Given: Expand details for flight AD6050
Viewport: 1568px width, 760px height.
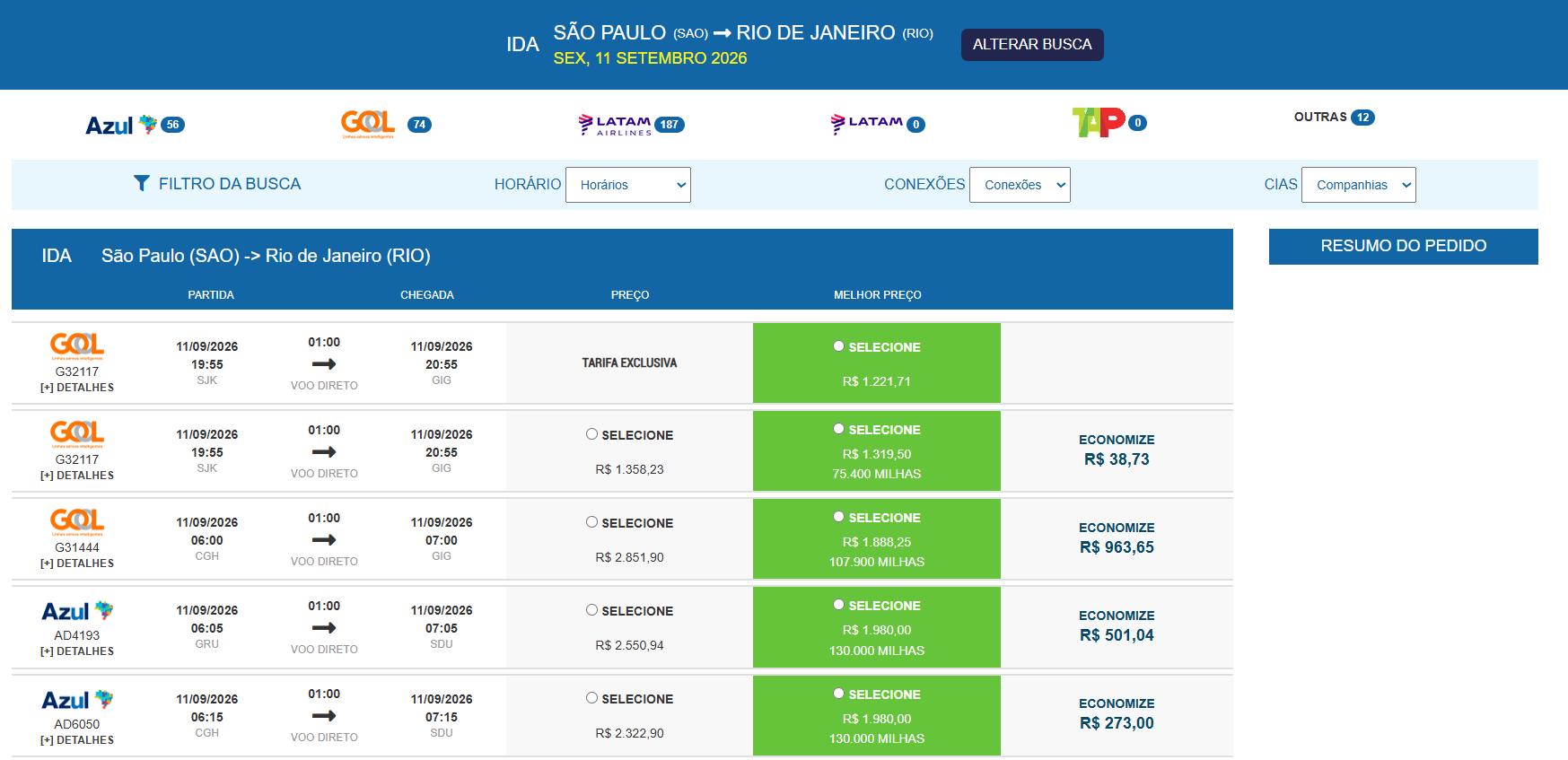Looking at the screenshot, I should click(x=77, y=740).
